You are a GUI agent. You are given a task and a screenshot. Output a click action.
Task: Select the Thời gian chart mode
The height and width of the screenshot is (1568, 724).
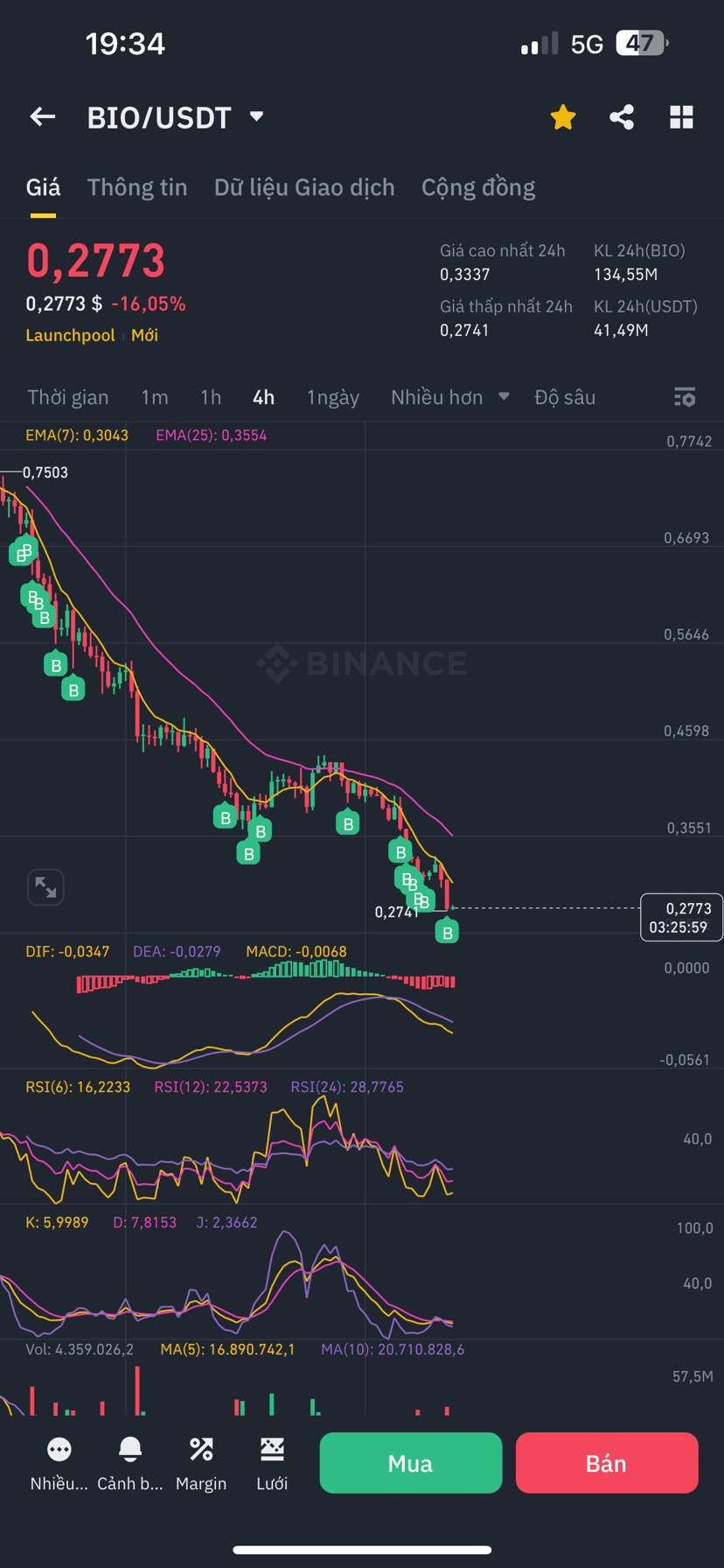[x=68, y=397]
